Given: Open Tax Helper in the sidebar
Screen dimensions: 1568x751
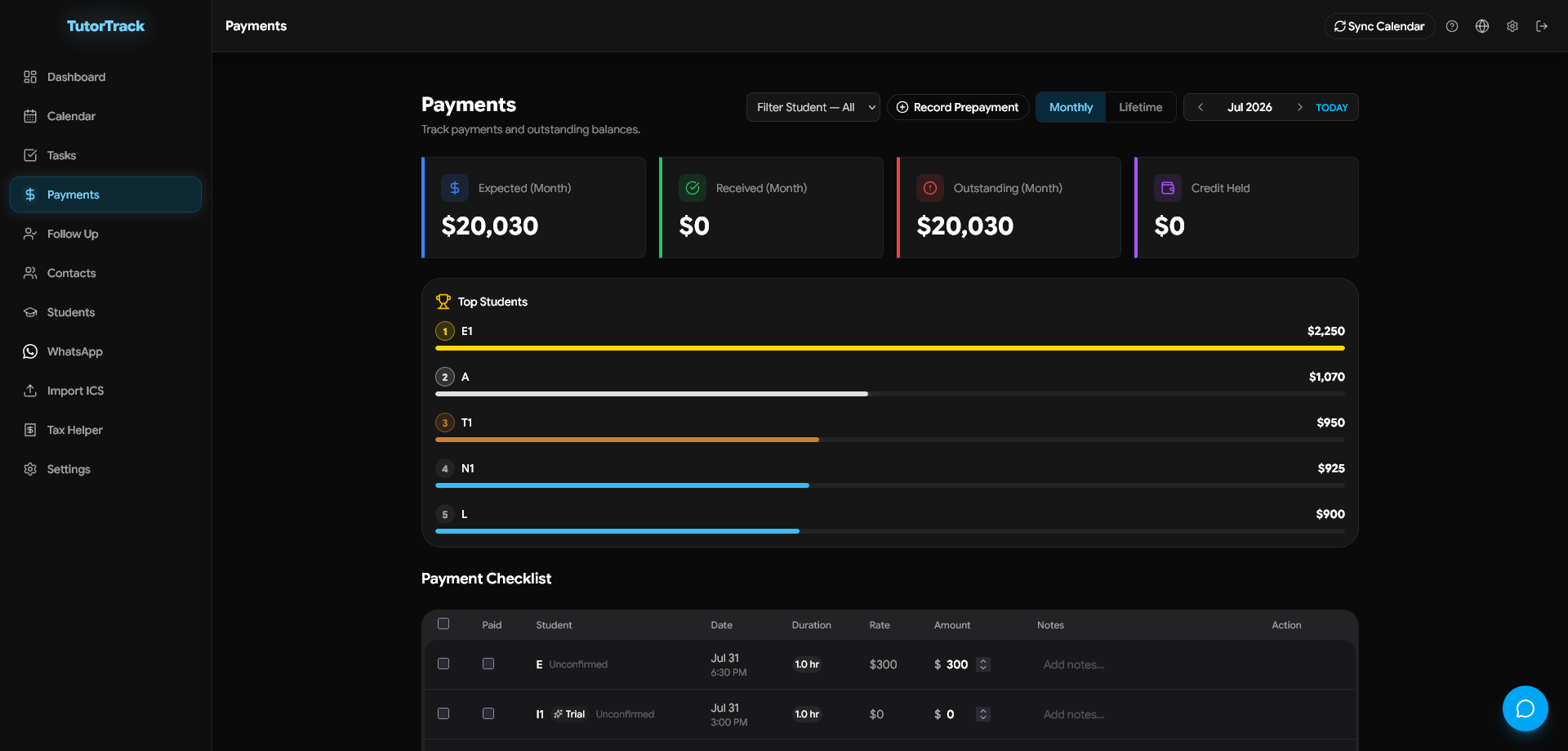Looking at the screenshot, I should [x=106, y=430].
